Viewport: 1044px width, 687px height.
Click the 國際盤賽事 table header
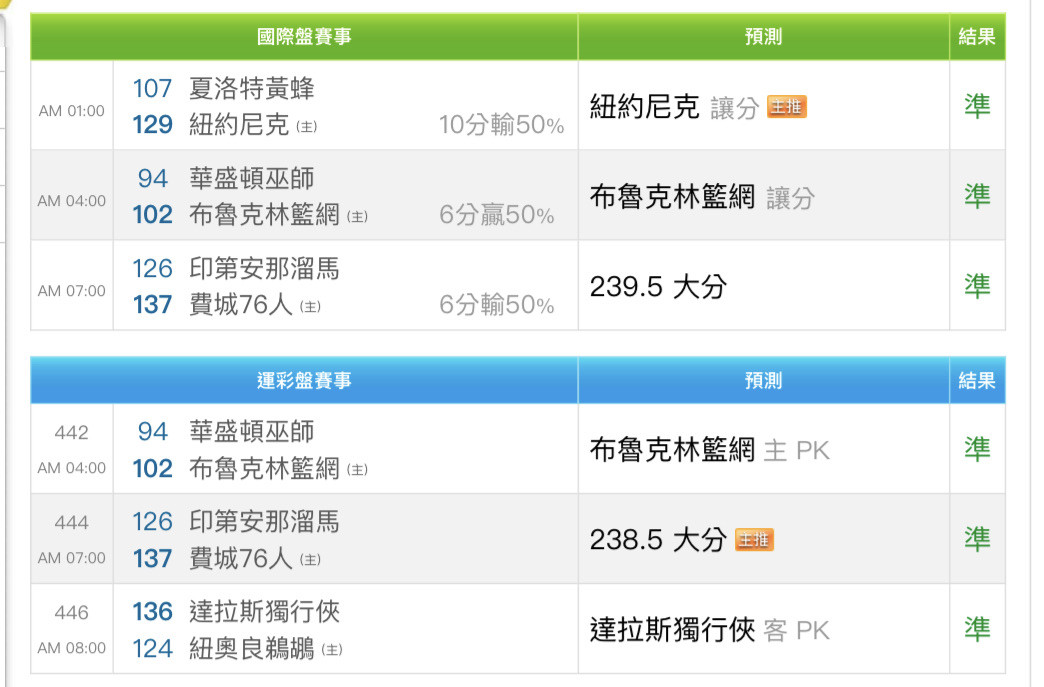(304, 37)
